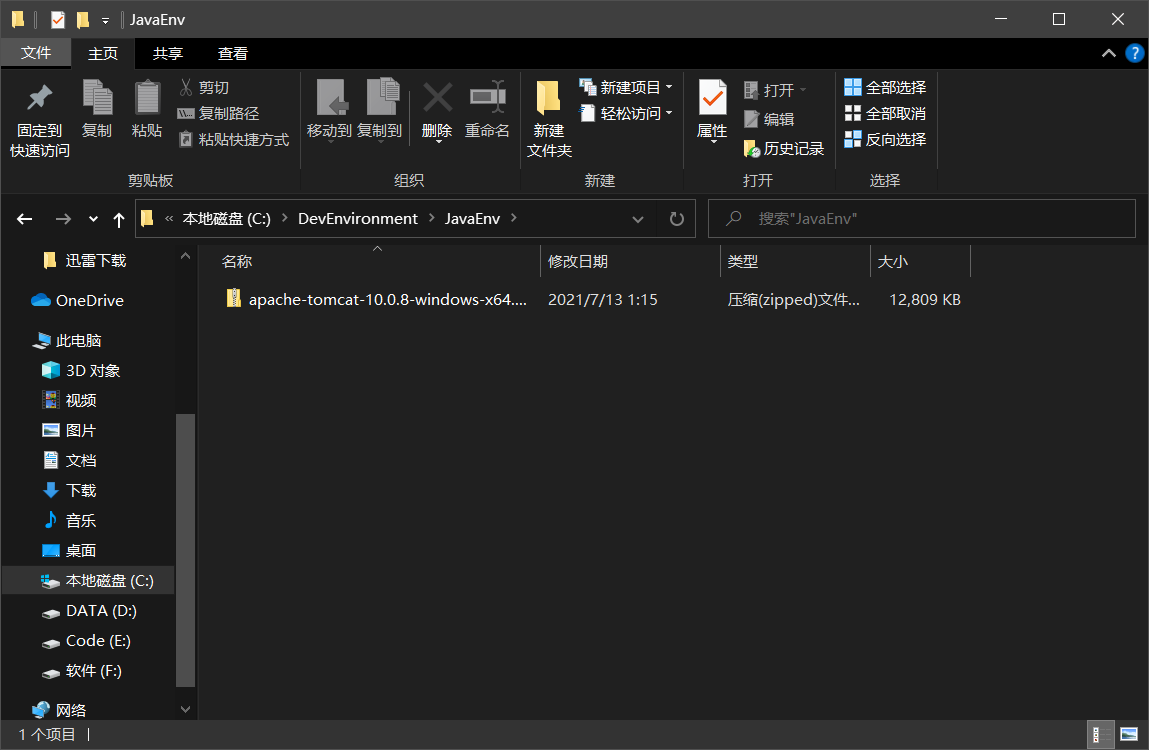Open 下载 (Downloads) in sidebar
Viewport: 1149px width, 750px height.
click(70, 490)
